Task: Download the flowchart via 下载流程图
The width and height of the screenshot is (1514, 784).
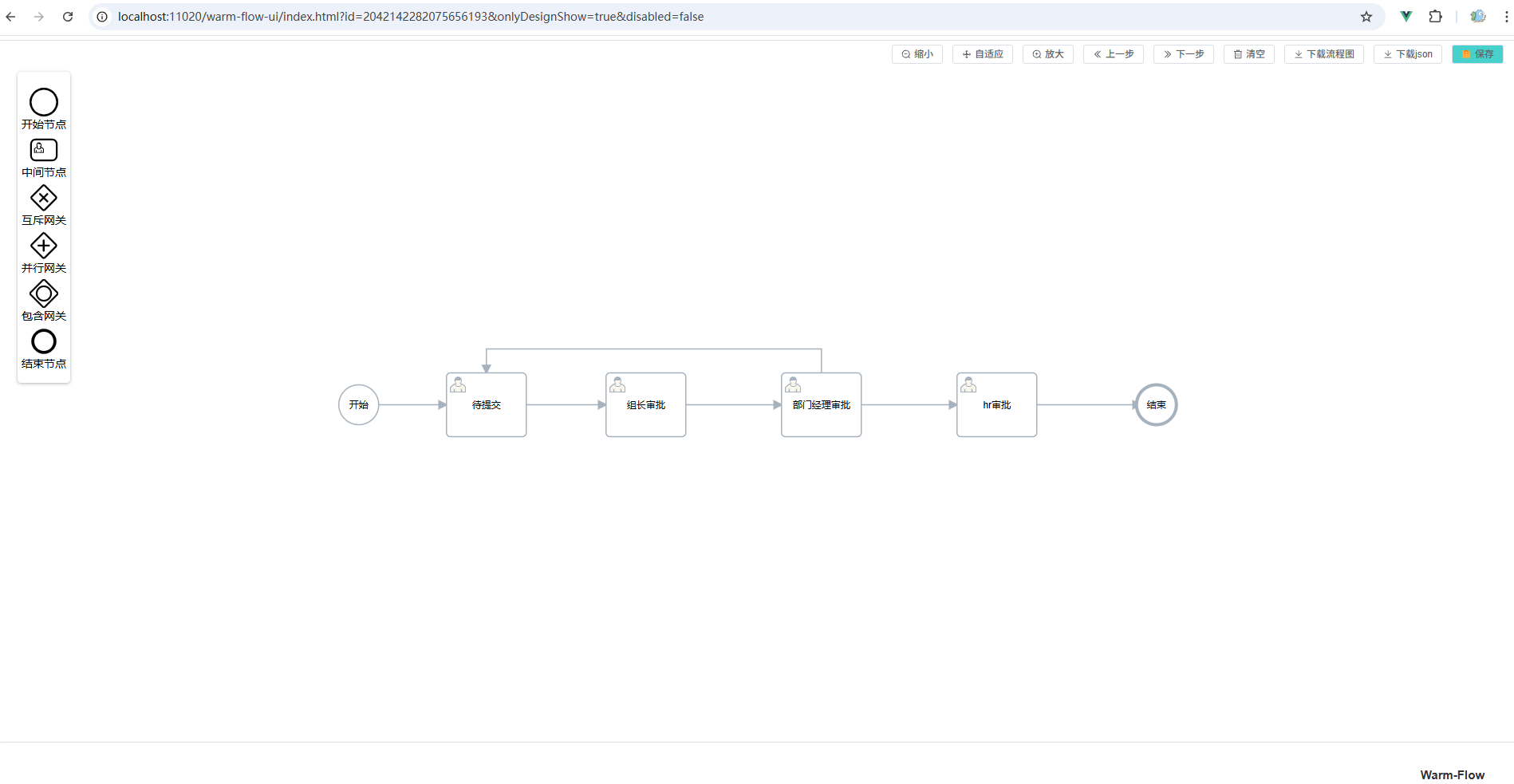Action: point(1323,54)
